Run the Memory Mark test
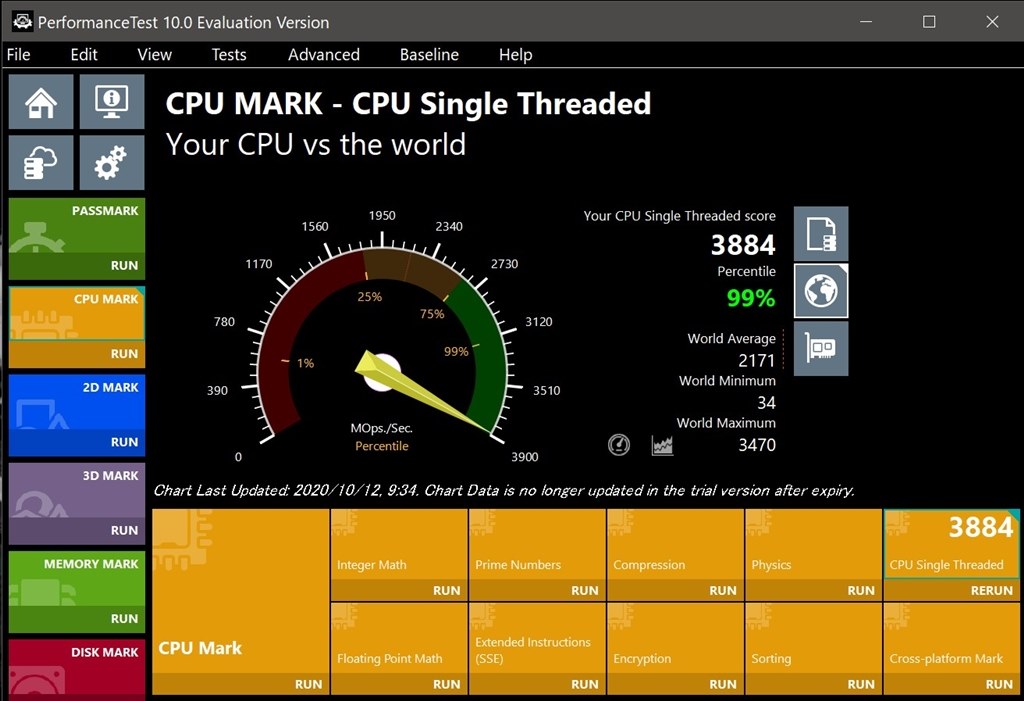1024x701 pixels. 77,619
